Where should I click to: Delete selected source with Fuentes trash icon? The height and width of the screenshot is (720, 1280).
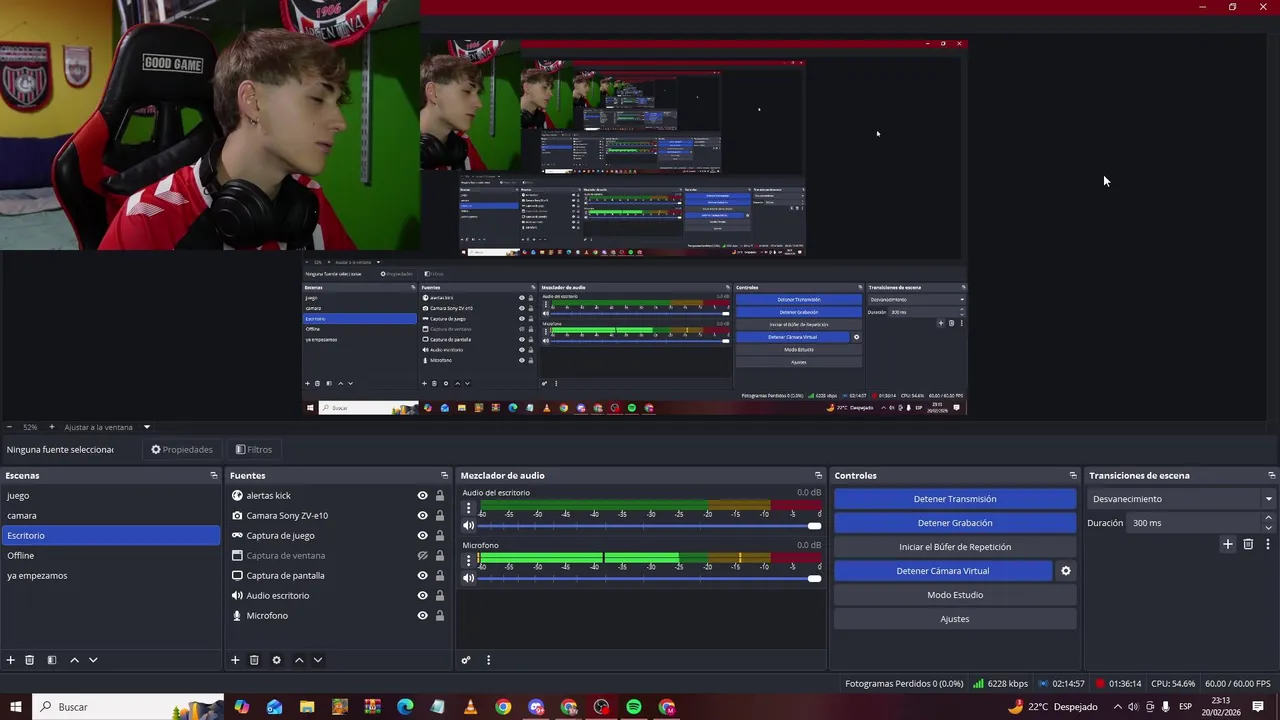(254, 660)
